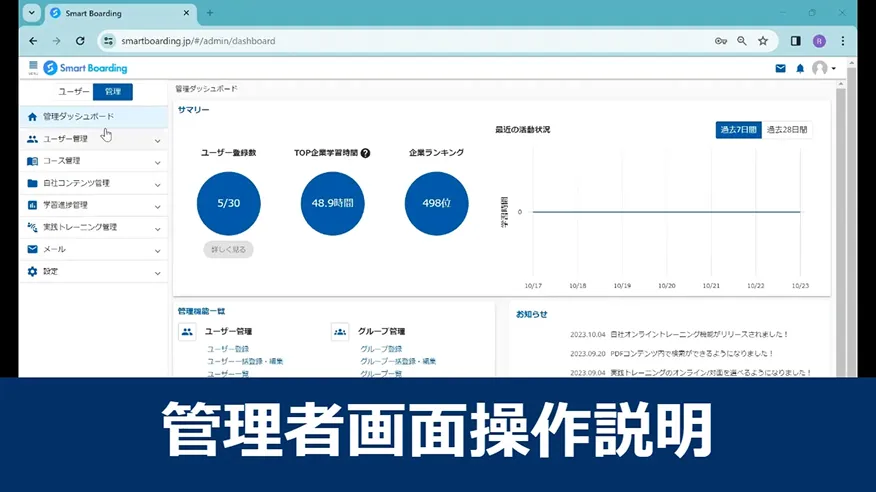The height and width of the screenshot is (492, 876).
Task: Open the user avatar account dropdown
Action: pos(823,68)
